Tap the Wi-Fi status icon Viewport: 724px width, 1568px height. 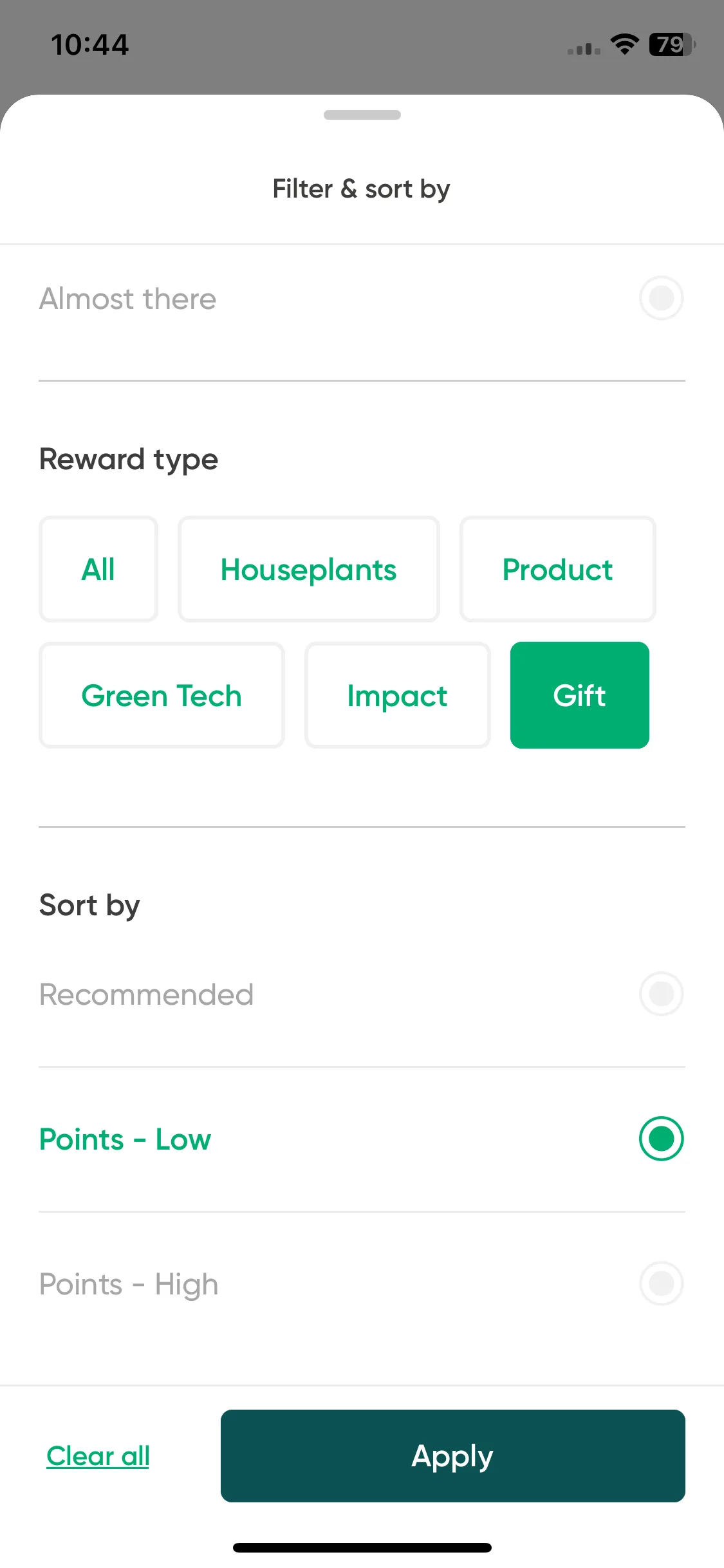tap(624, 44)
